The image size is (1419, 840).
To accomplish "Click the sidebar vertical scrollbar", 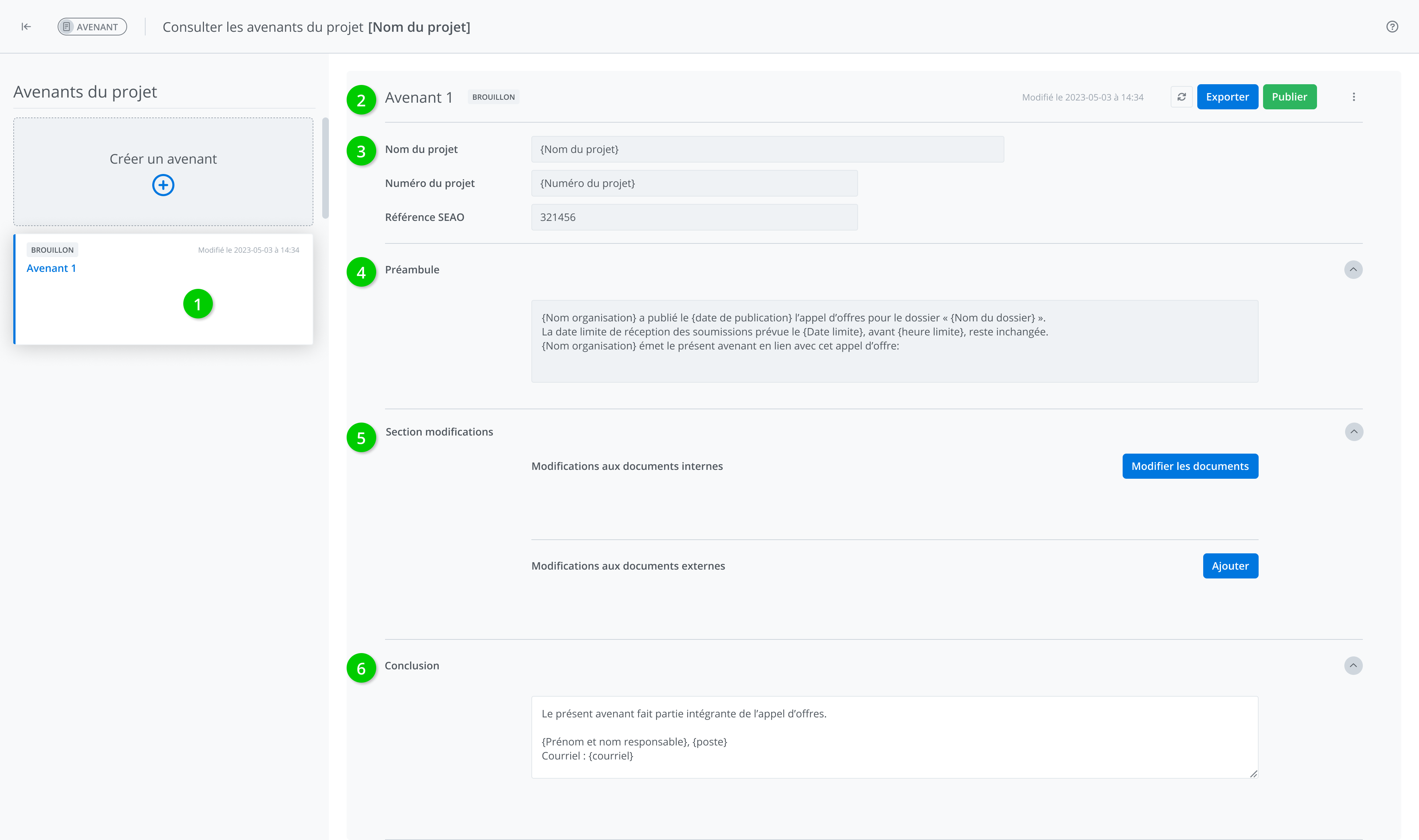I will (x=325, y=168).
